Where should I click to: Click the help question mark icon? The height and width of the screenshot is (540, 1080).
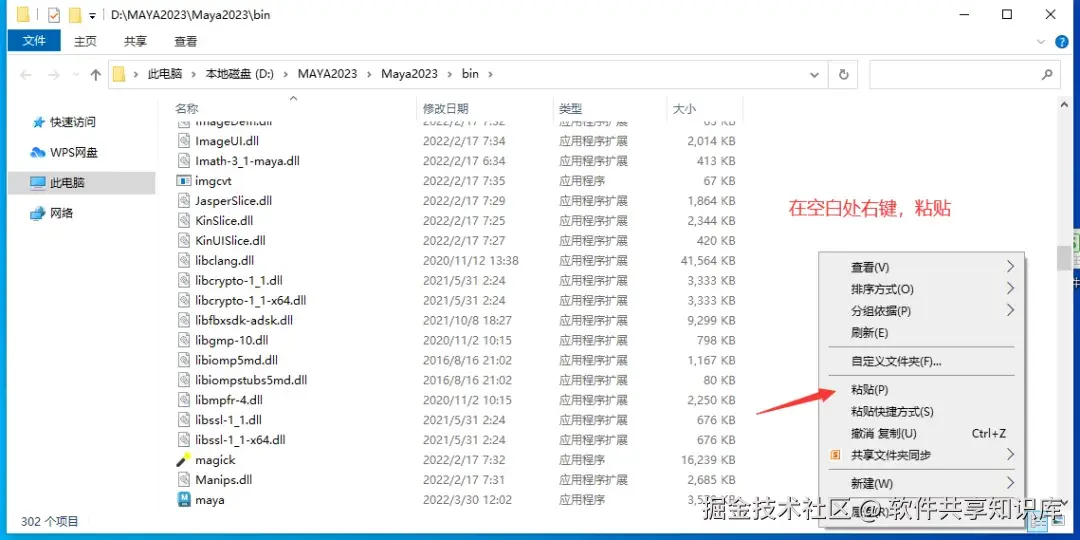point(1061,42)
